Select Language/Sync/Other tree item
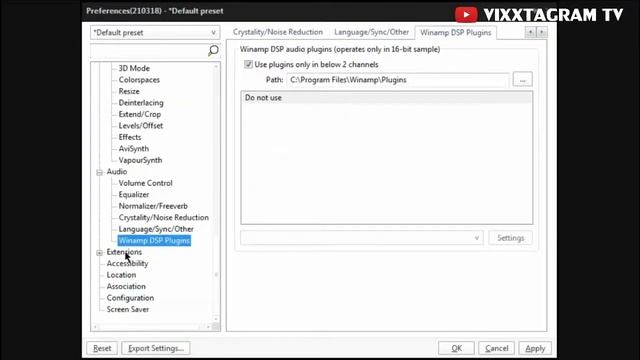 [156, 229]
